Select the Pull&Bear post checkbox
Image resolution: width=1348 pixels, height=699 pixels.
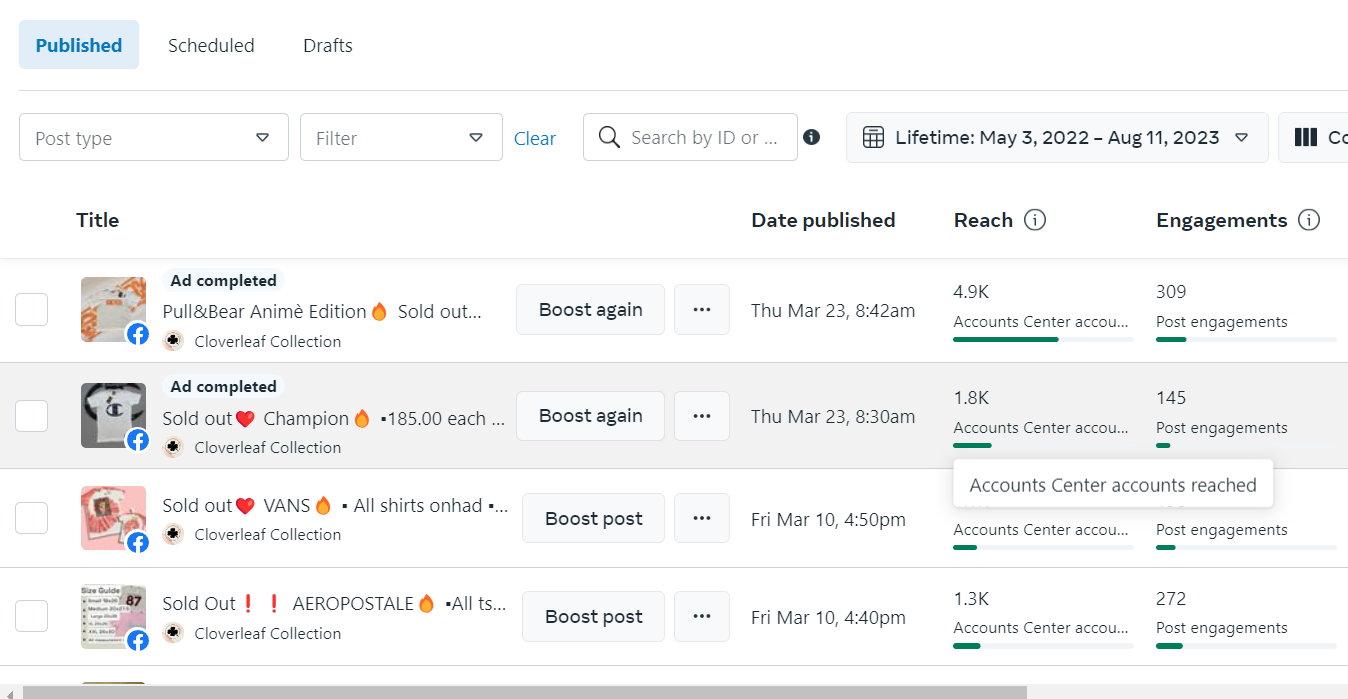(32, 310)
